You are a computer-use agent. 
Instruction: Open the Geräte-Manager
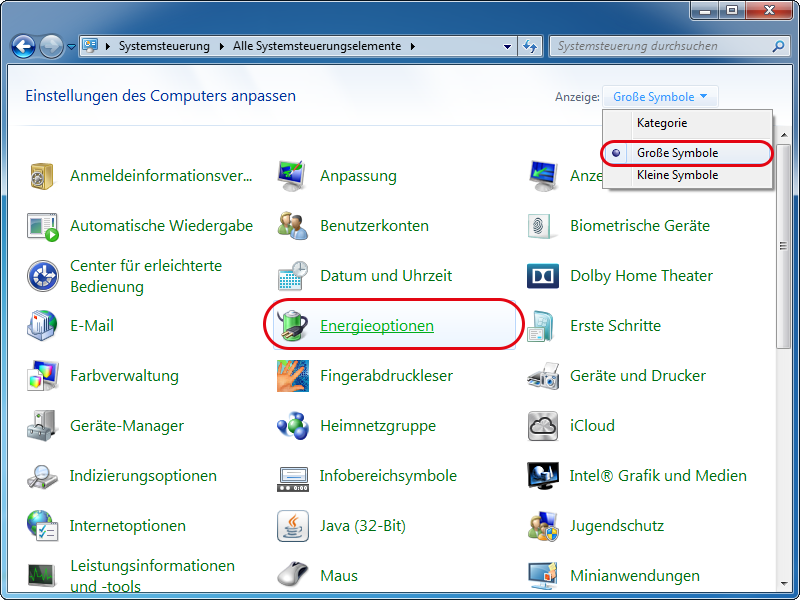coord(126,426)
